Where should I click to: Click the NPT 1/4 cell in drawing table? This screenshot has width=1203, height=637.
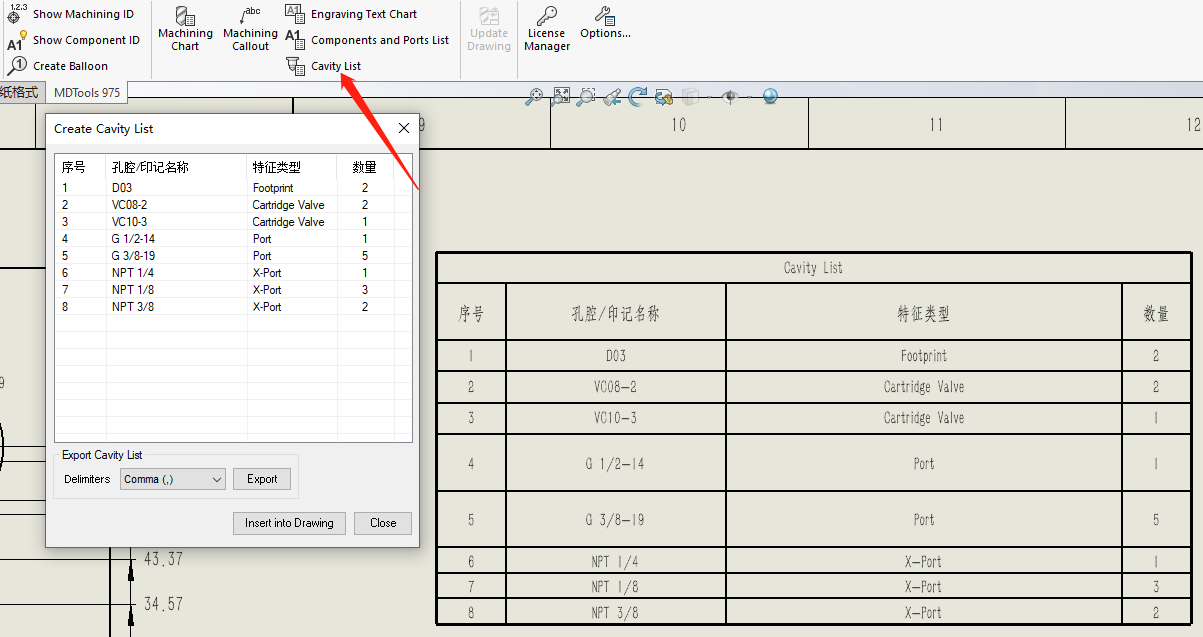pyautogui.click(x=615, y=562)
